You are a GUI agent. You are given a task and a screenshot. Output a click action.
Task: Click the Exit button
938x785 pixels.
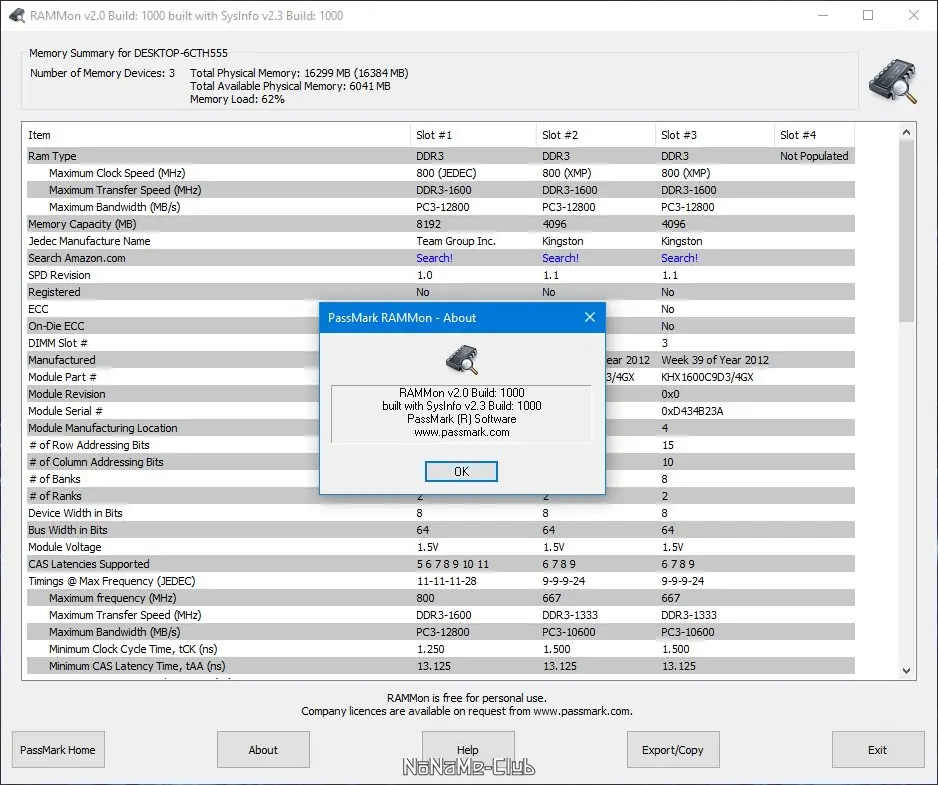click(878, 750)
